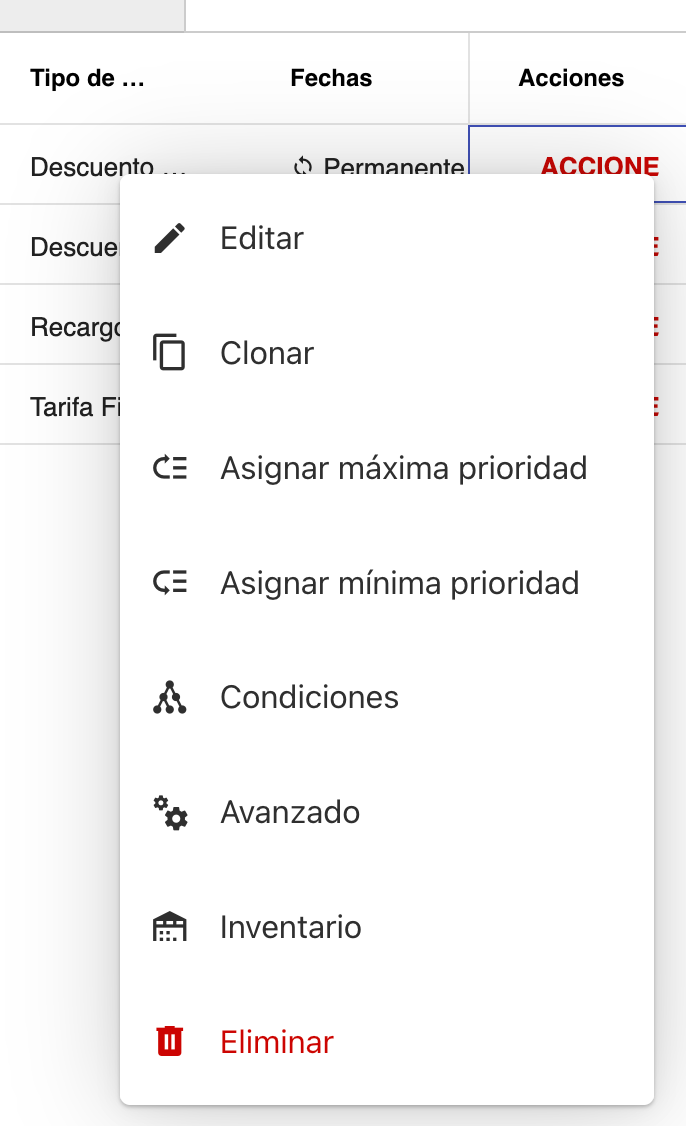This screenshot has height=1126, width=686.
Task: Open the ACCIONE dropdown
Action: pyautogui.click(x=600, y=167)
